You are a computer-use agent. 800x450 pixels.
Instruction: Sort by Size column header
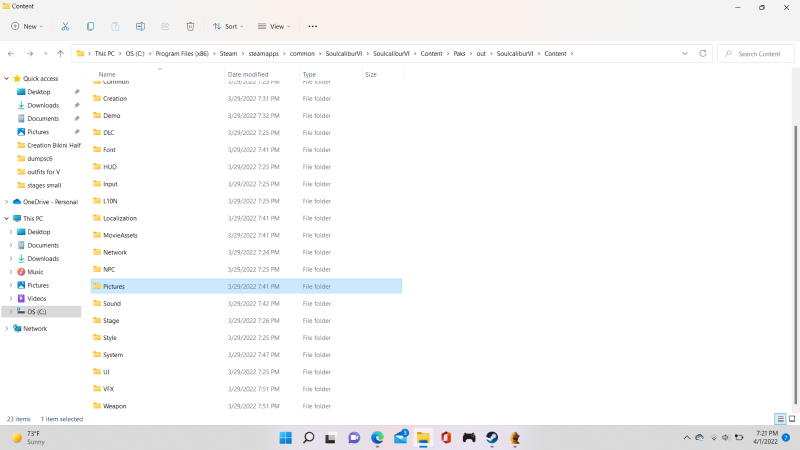pos(371,74)
